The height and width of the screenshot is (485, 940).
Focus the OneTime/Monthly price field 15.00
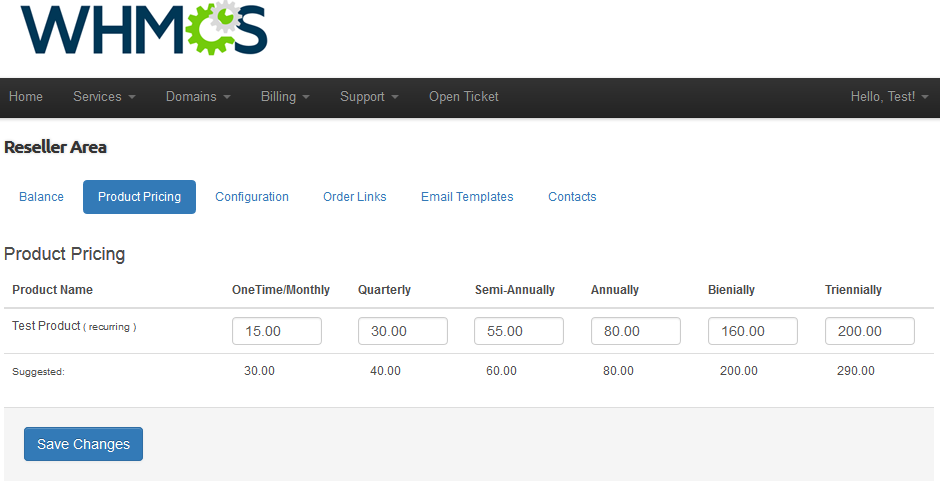pos(277,331)
